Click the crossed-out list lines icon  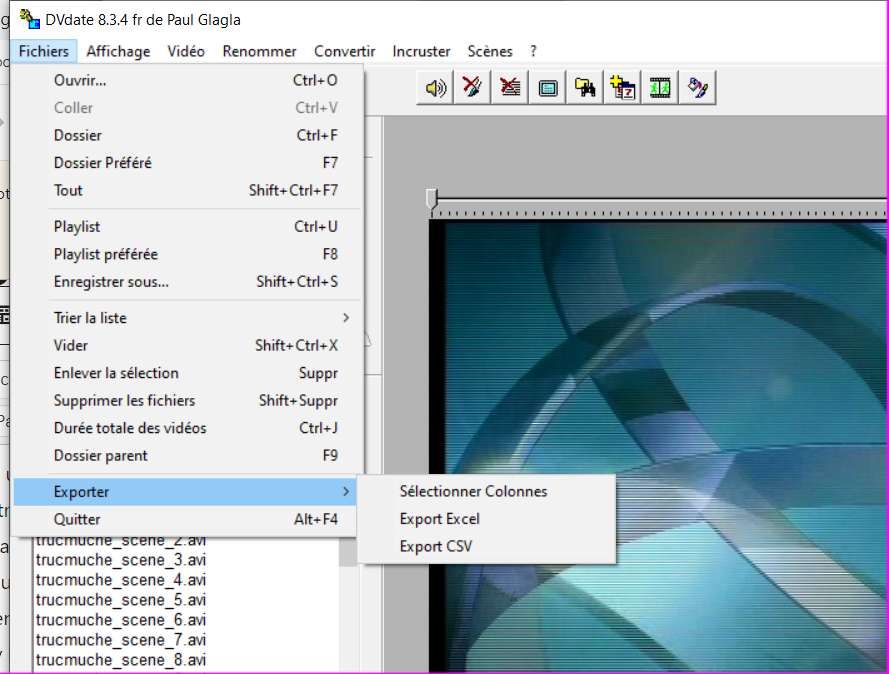(510, 88)
